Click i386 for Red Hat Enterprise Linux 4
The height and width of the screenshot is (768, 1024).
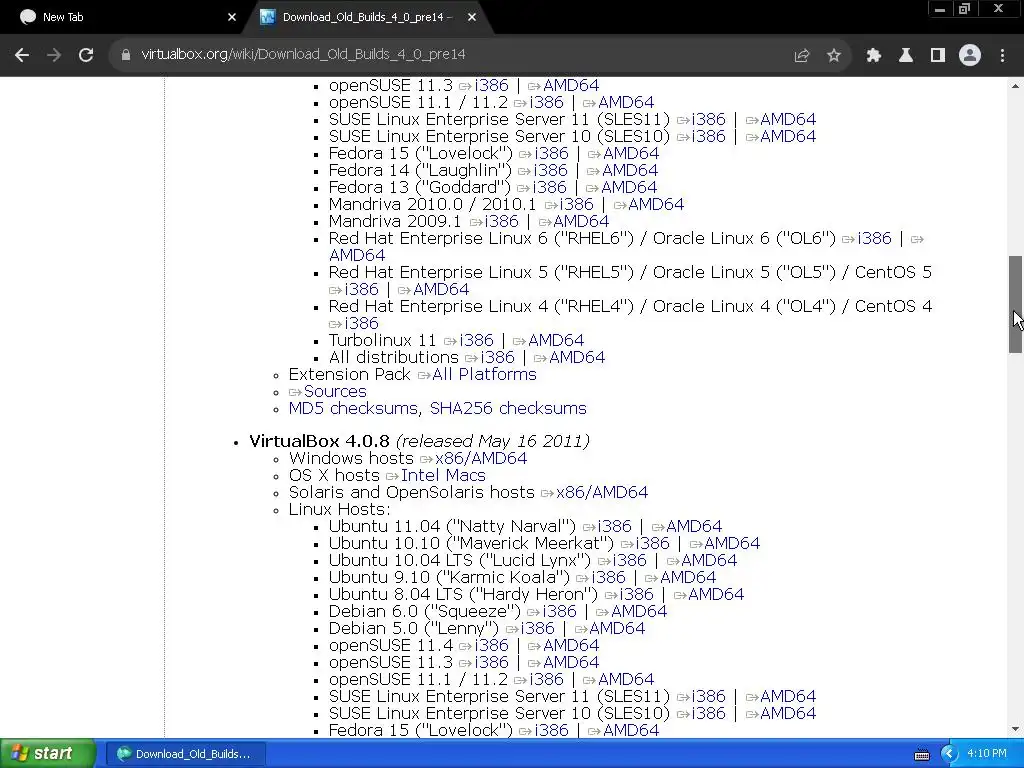point(361,323)
